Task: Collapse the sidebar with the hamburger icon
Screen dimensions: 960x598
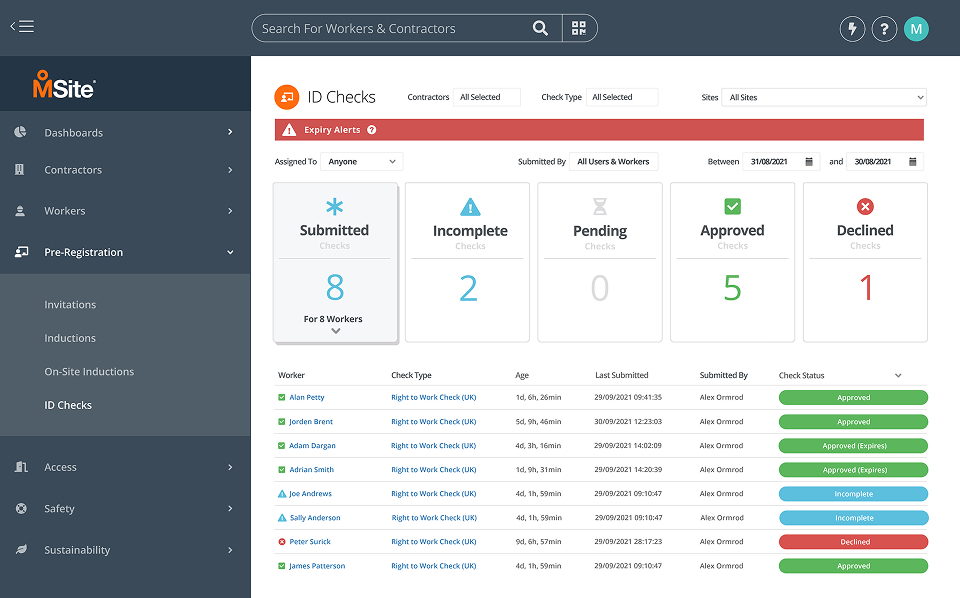Action: pyautogui.click(x=22, y=26)
